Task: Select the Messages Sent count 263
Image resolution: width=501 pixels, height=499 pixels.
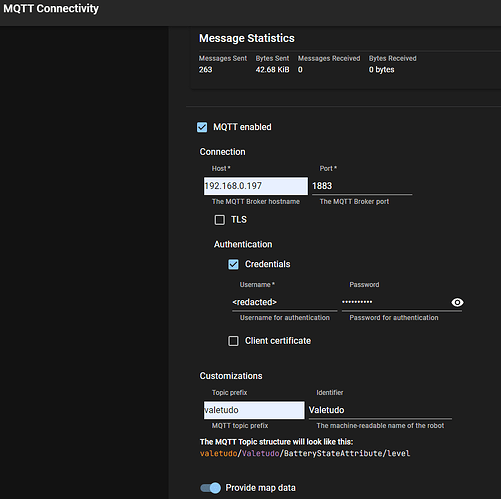Action: (205, 70)
